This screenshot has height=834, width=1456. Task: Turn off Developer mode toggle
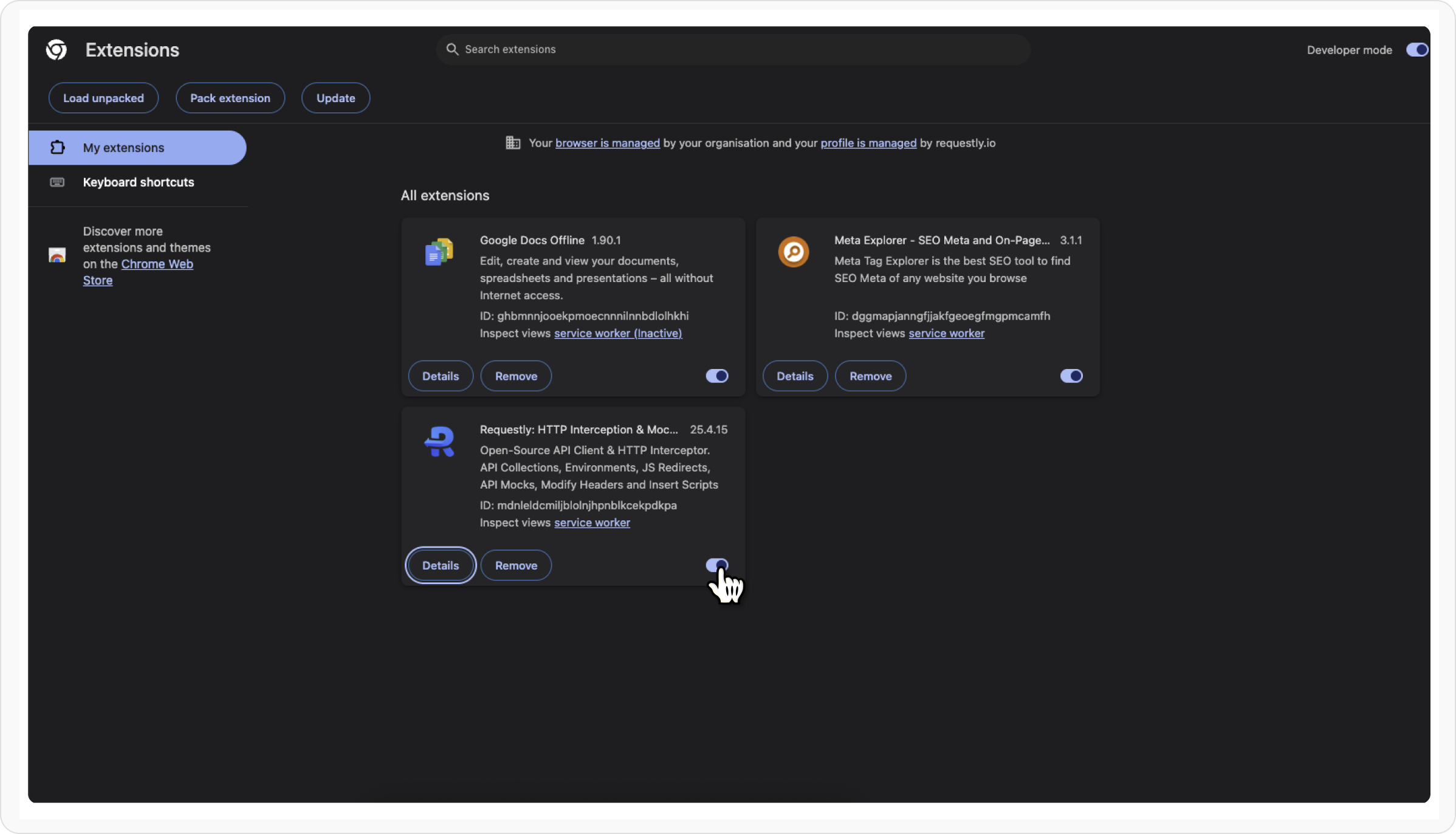1417,50
